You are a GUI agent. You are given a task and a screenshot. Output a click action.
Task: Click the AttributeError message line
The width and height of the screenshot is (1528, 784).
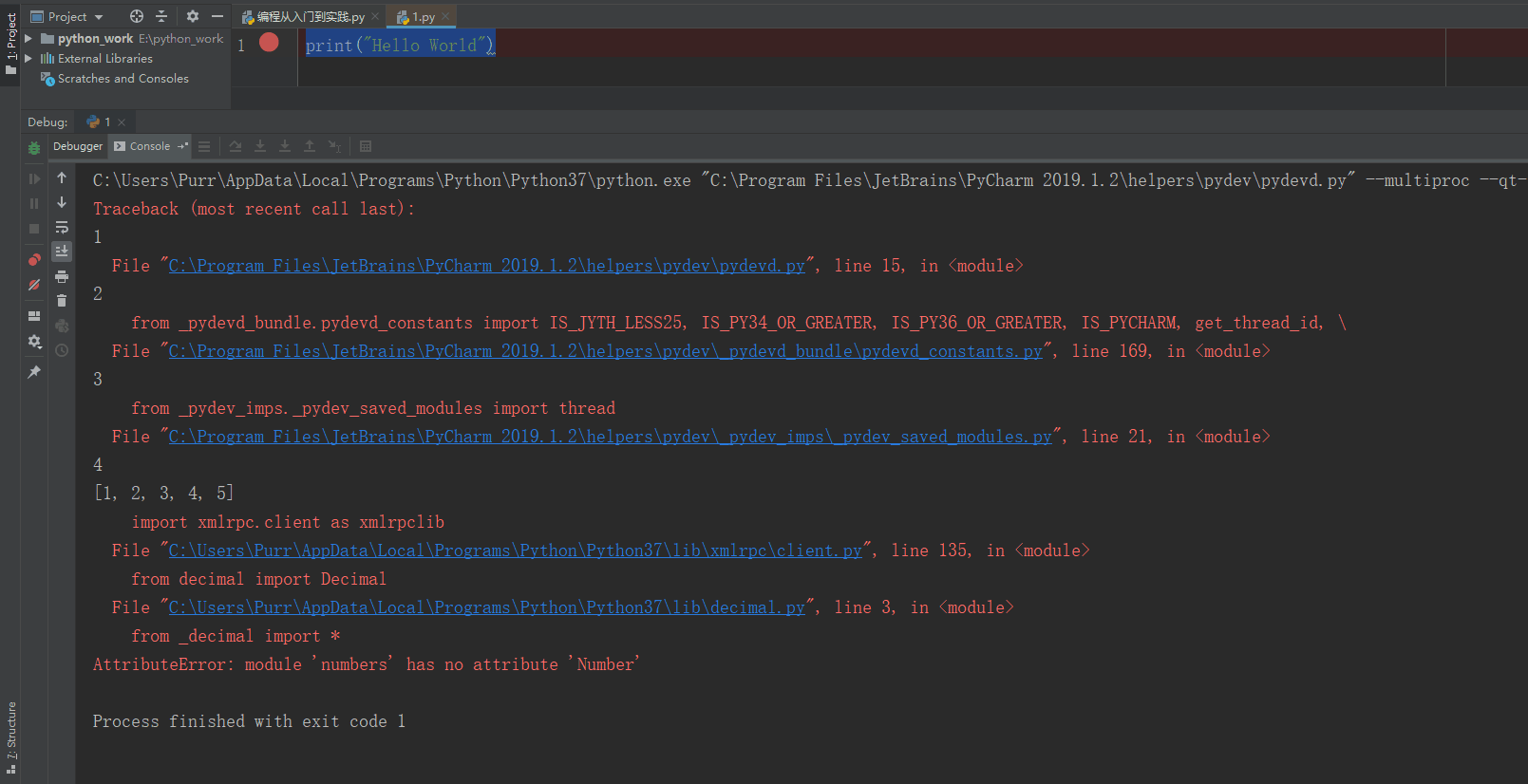click(x=367, y=664)
